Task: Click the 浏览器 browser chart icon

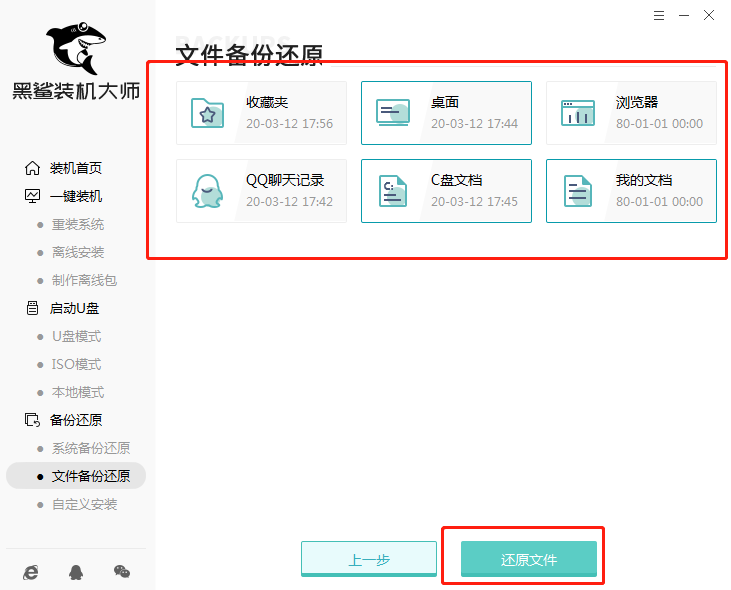Action: click(577, 113)
